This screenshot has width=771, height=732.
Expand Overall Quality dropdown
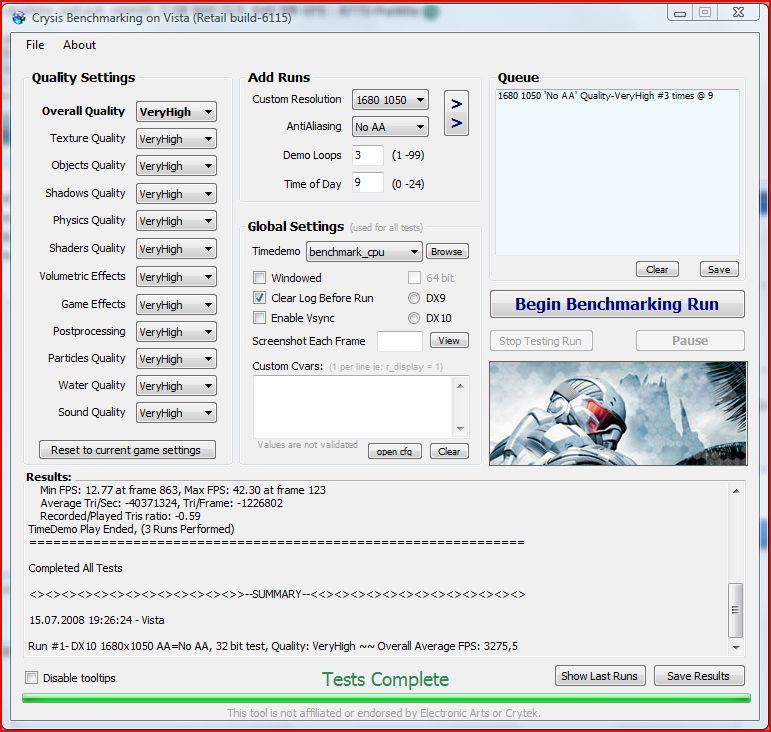(176, 112)
